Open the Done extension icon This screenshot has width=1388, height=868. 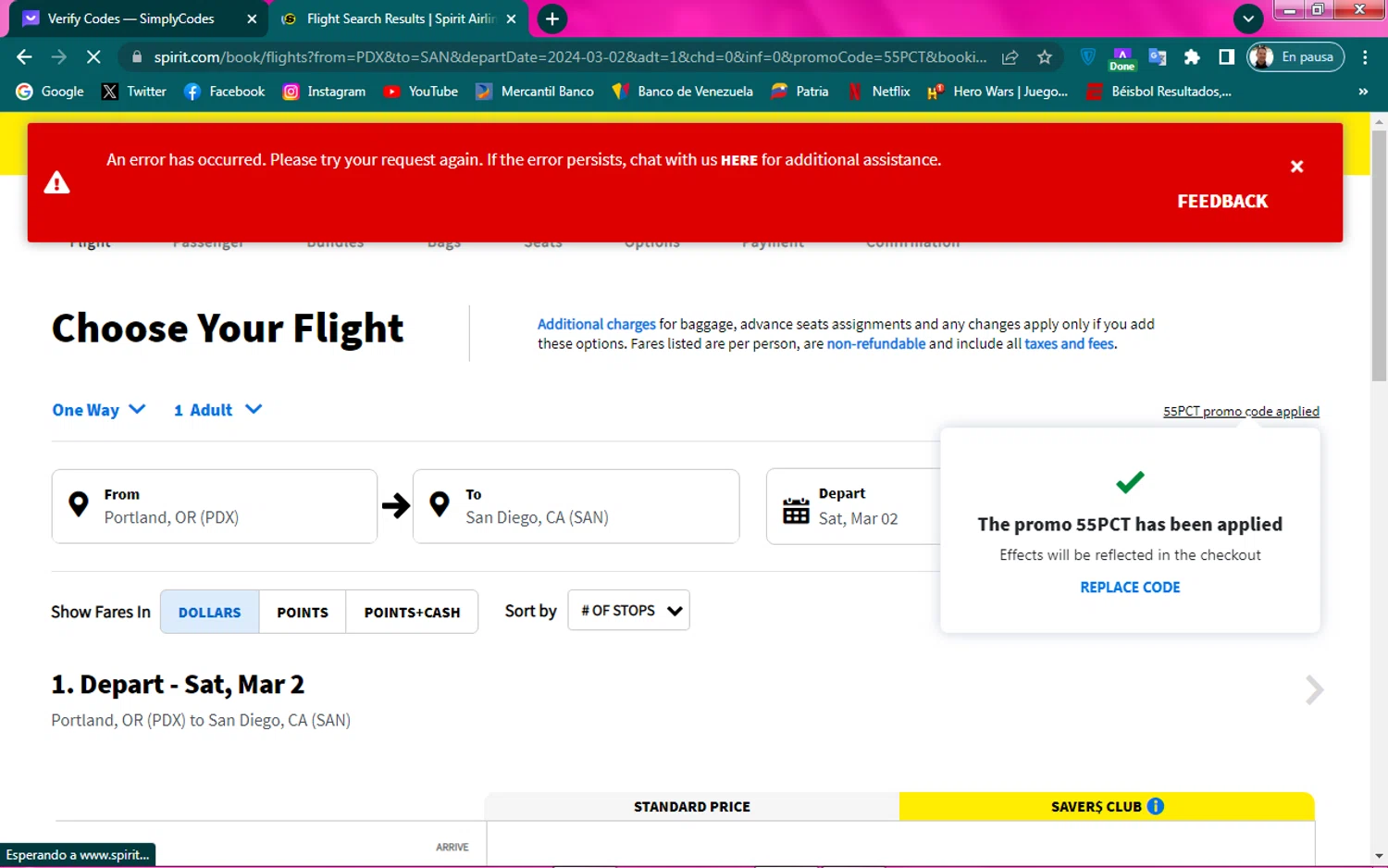point(1122,58)
